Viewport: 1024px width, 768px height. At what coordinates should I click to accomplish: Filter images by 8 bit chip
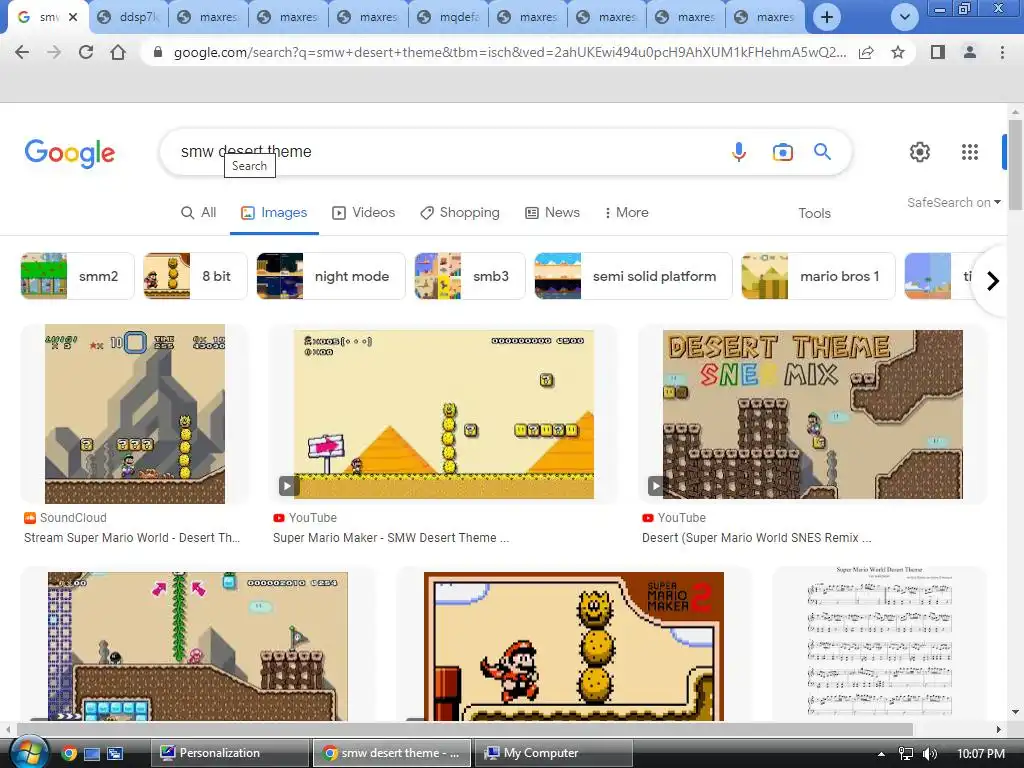click(x=195, y=276)
